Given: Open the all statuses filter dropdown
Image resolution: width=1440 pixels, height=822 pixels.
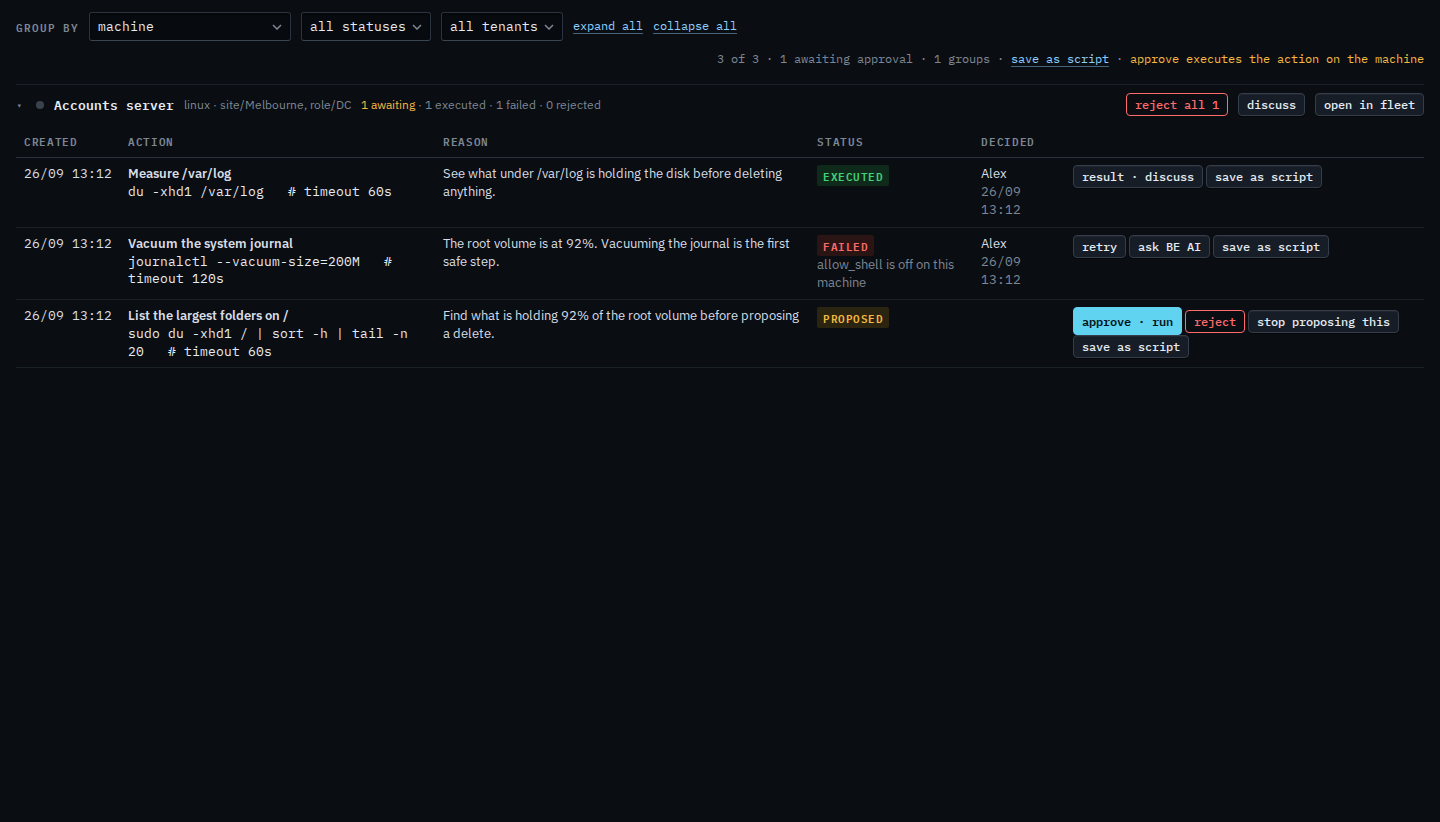Looking at the screenshot, I should pos(366,27).
